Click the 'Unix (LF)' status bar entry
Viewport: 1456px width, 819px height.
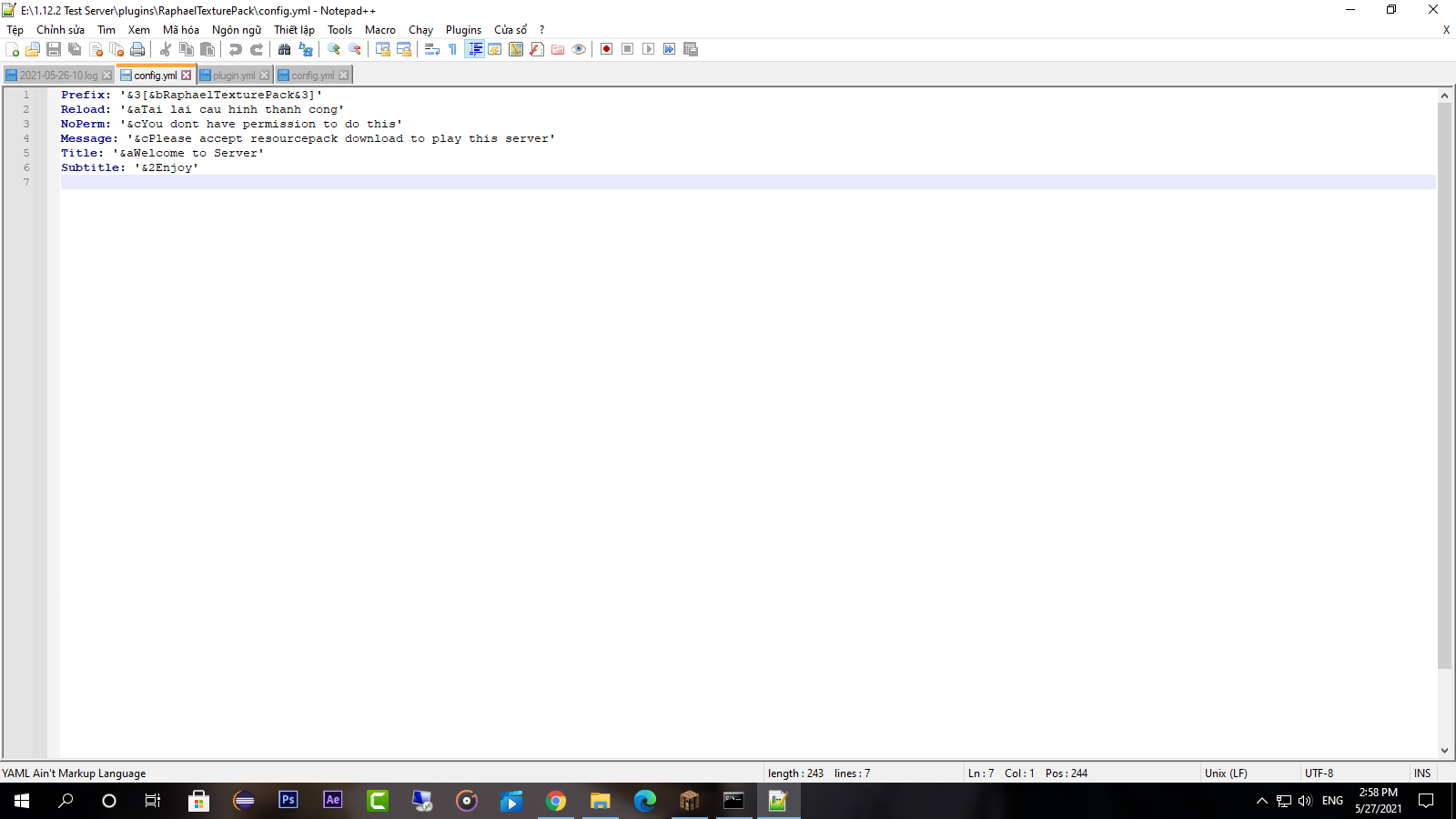(x=1226, y=773)
